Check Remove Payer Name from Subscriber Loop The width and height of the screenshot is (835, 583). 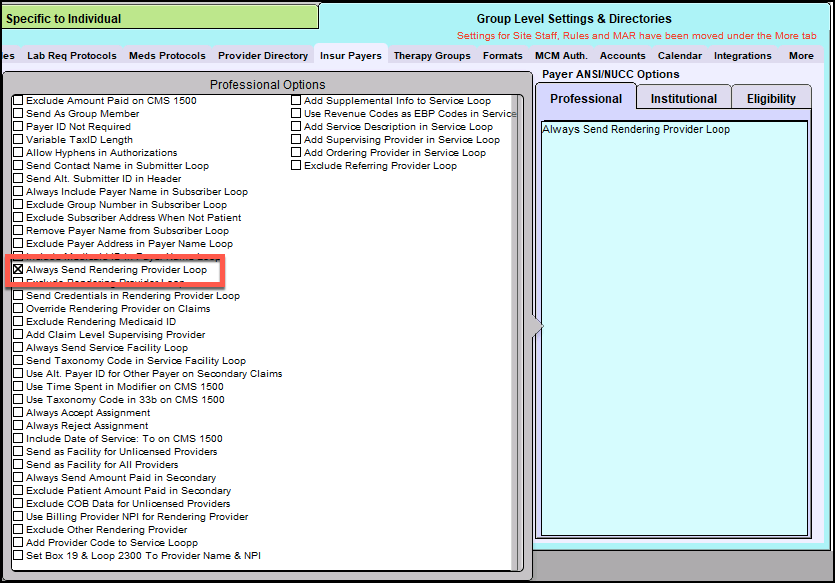pyautogui.click(x=18, y=231)
